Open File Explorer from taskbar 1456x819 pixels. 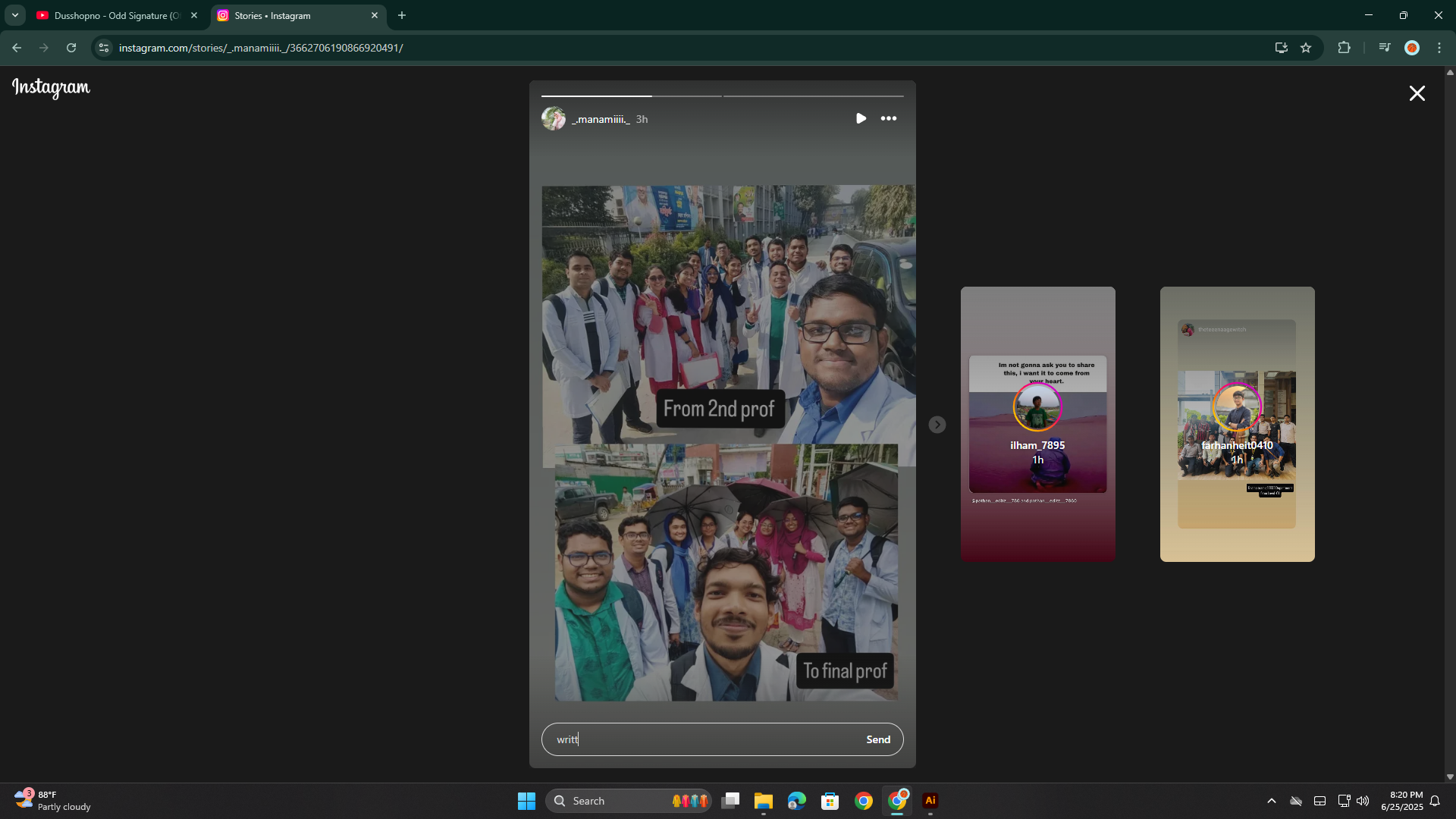[x=764, y=801]
